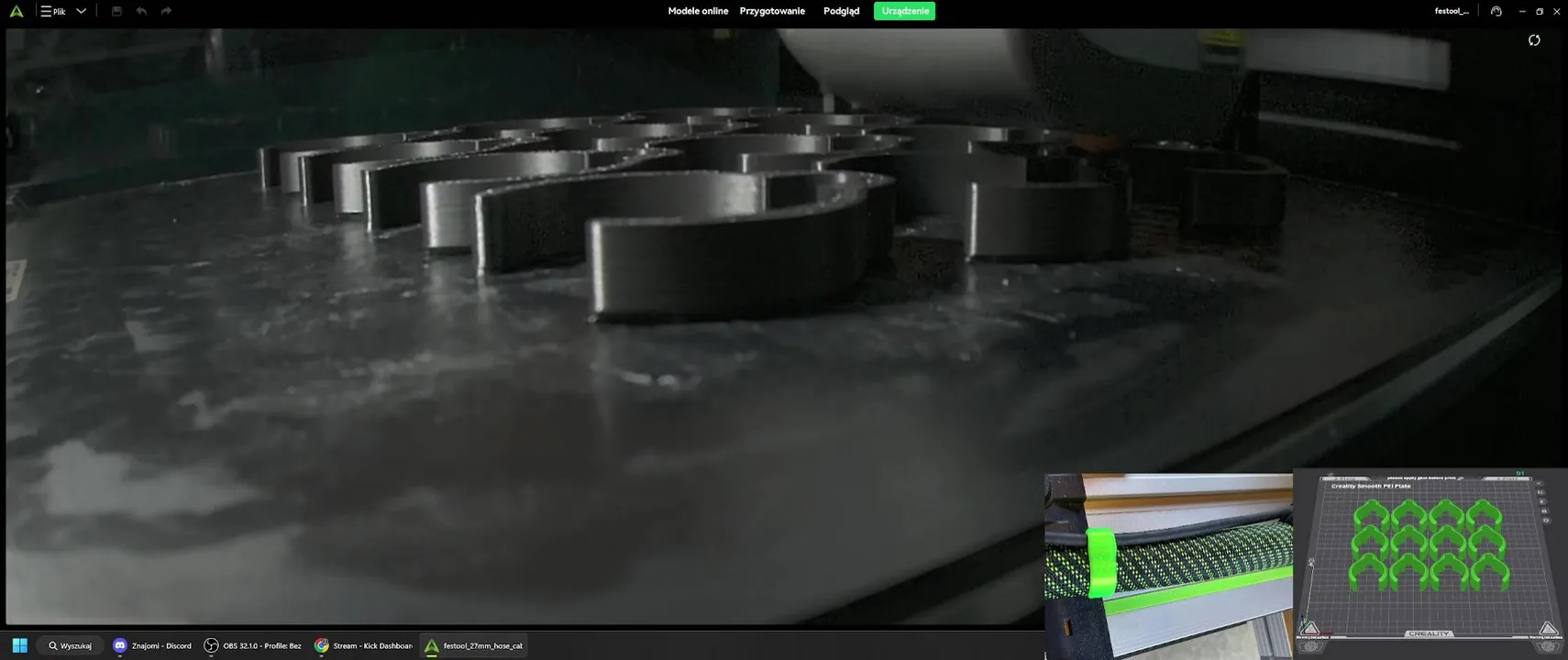Open the Plik hamburger menu
The image size is (1568, 660).
[53, 11]
